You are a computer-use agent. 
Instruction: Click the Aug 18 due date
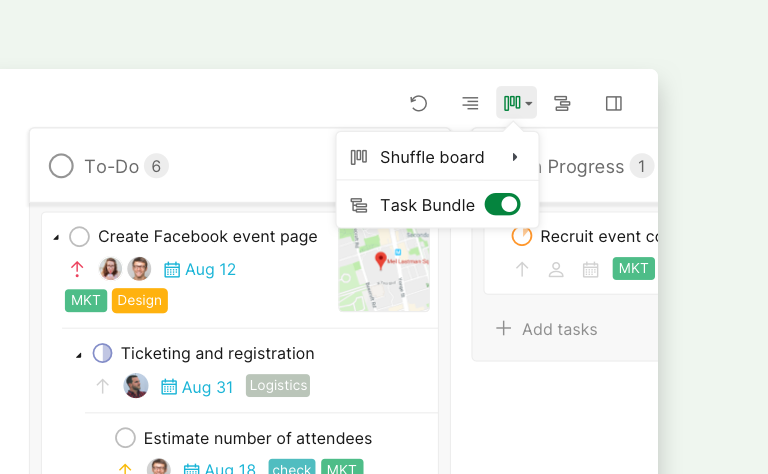[230, 469]
